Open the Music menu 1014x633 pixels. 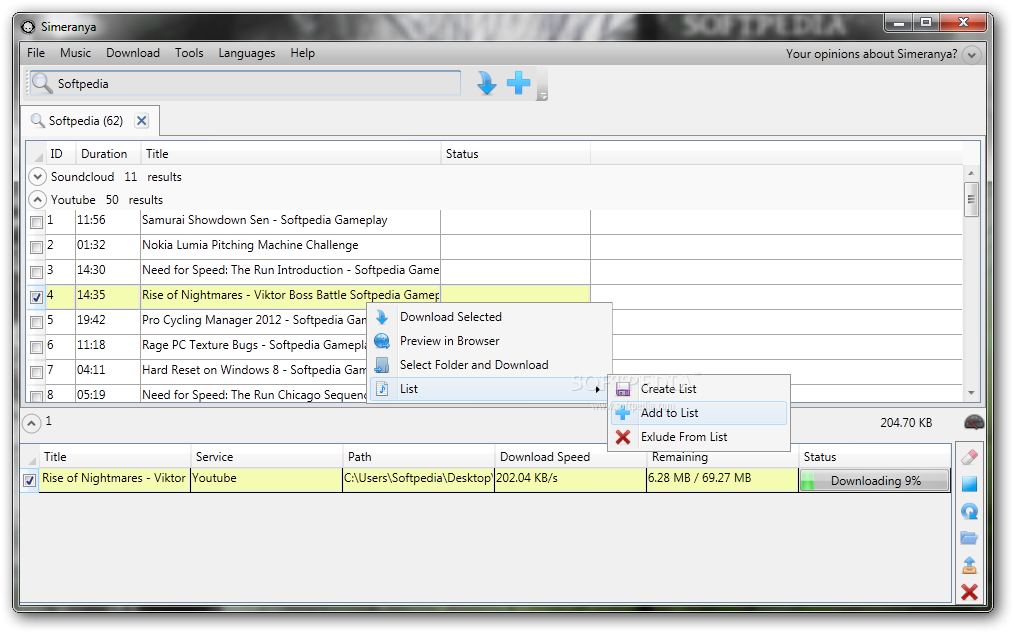pyautogui.click(x=76, y=53)
